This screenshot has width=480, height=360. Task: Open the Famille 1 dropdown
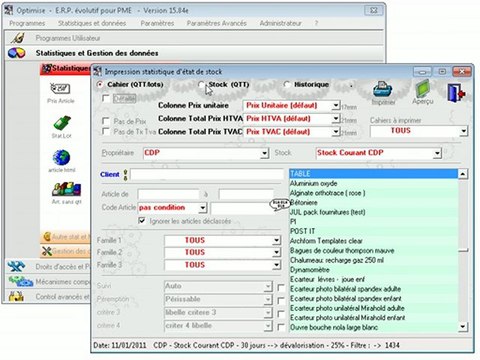pos(276,240)
